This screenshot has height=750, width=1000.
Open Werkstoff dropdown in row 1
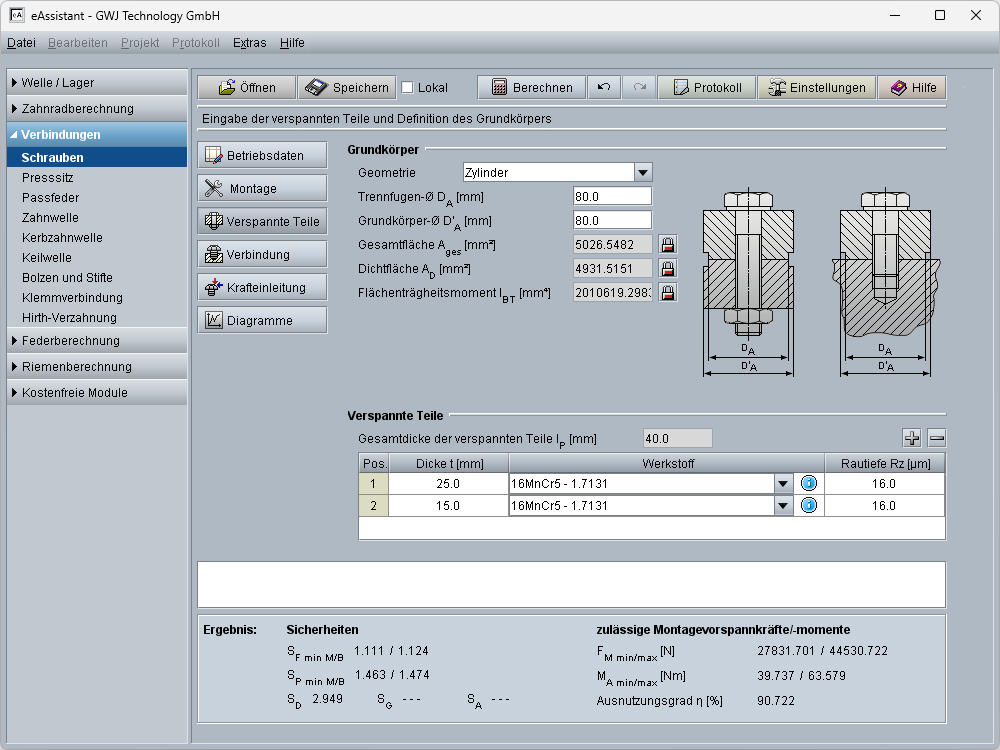[783, 484]
